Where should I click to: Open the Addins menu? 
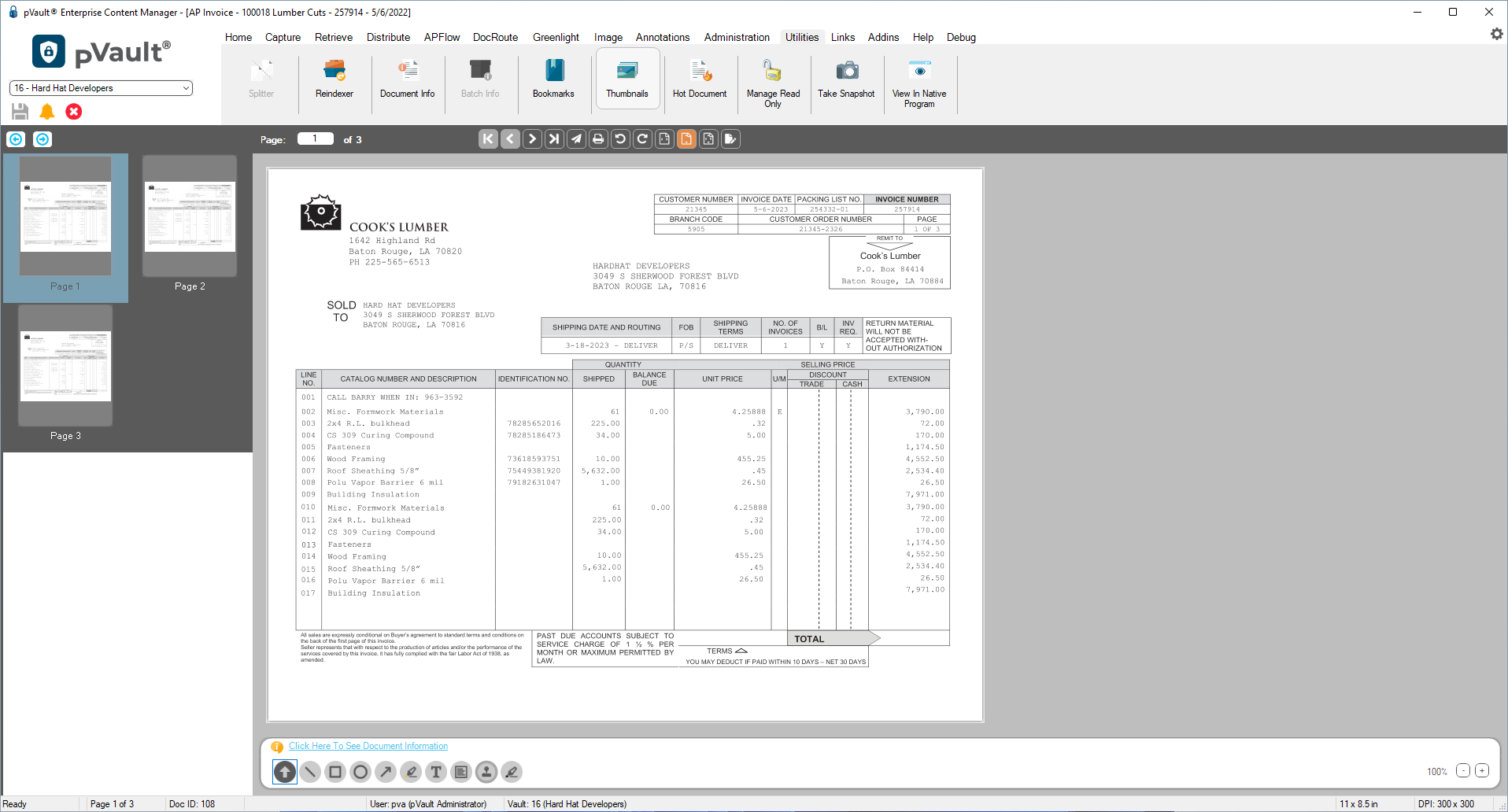click(883, 37)
